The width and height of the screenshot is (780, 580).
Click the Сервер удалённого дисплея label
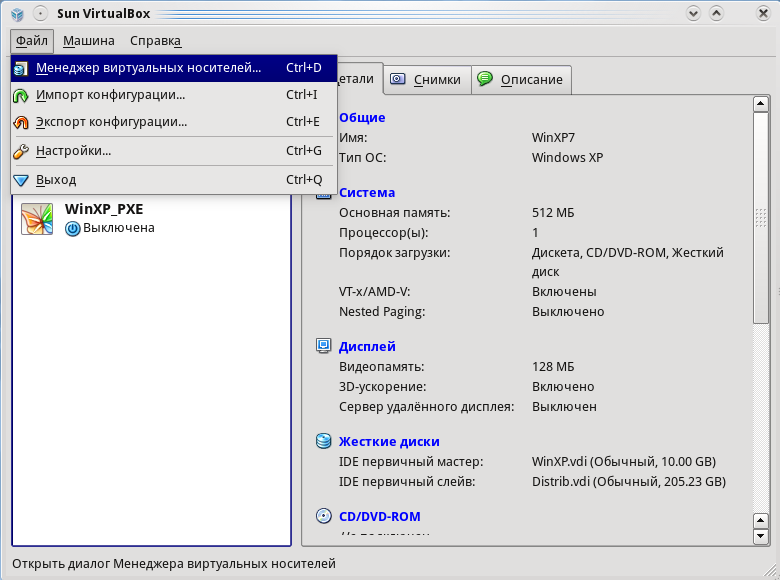coord(426,407)
